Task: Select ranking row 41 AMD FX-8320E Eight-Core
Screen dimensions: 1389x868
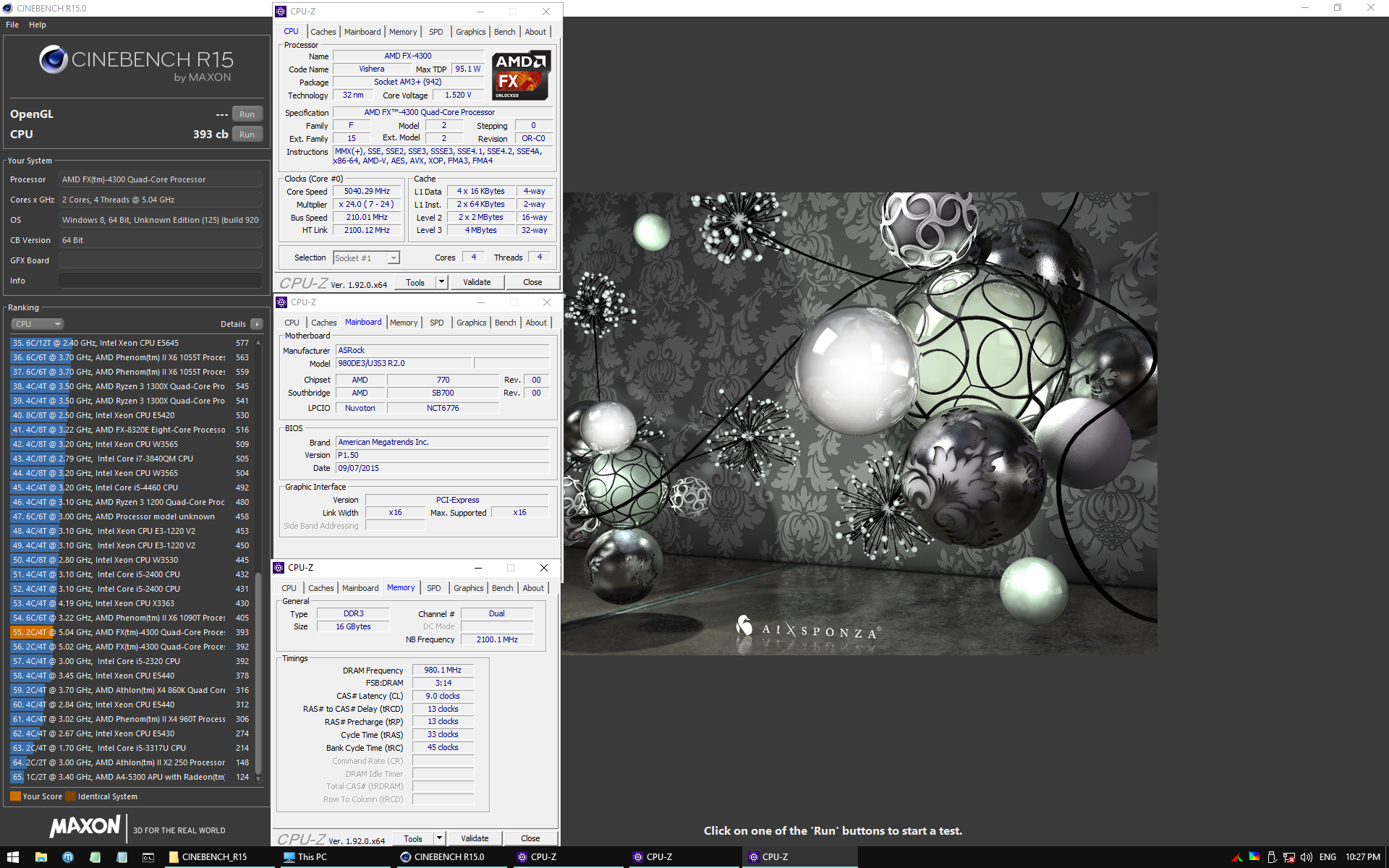Action: pyautogui.click(x=131, y=430)
